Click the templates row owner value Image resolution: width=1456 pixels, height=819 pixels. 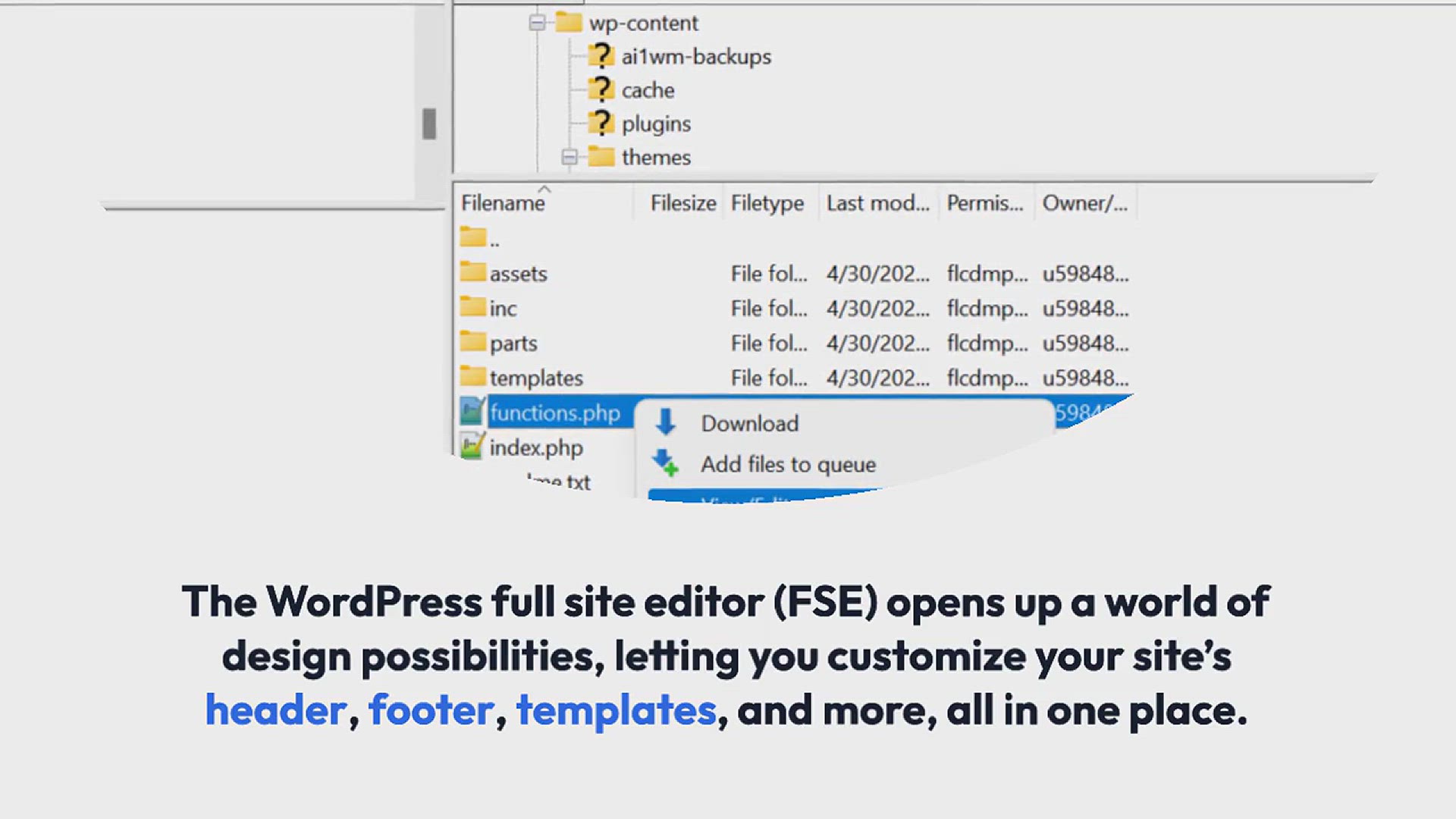(x=1085, y=378)
